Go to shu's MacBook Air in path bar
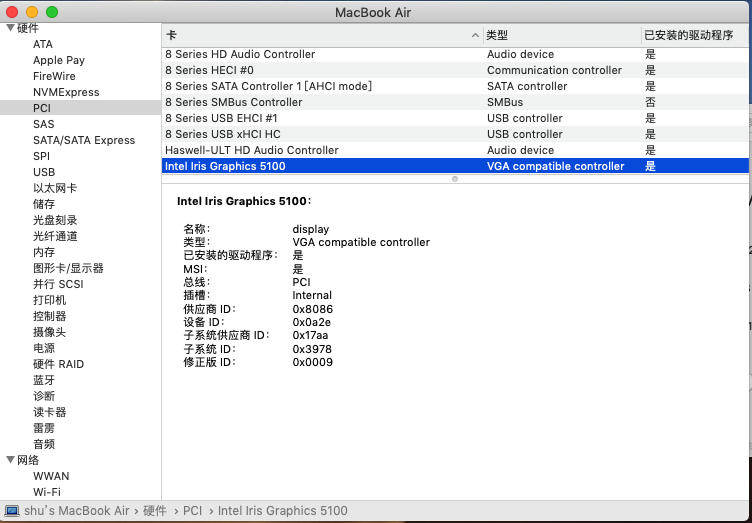This screenshot has width=752, height=523. pos(76,511)
